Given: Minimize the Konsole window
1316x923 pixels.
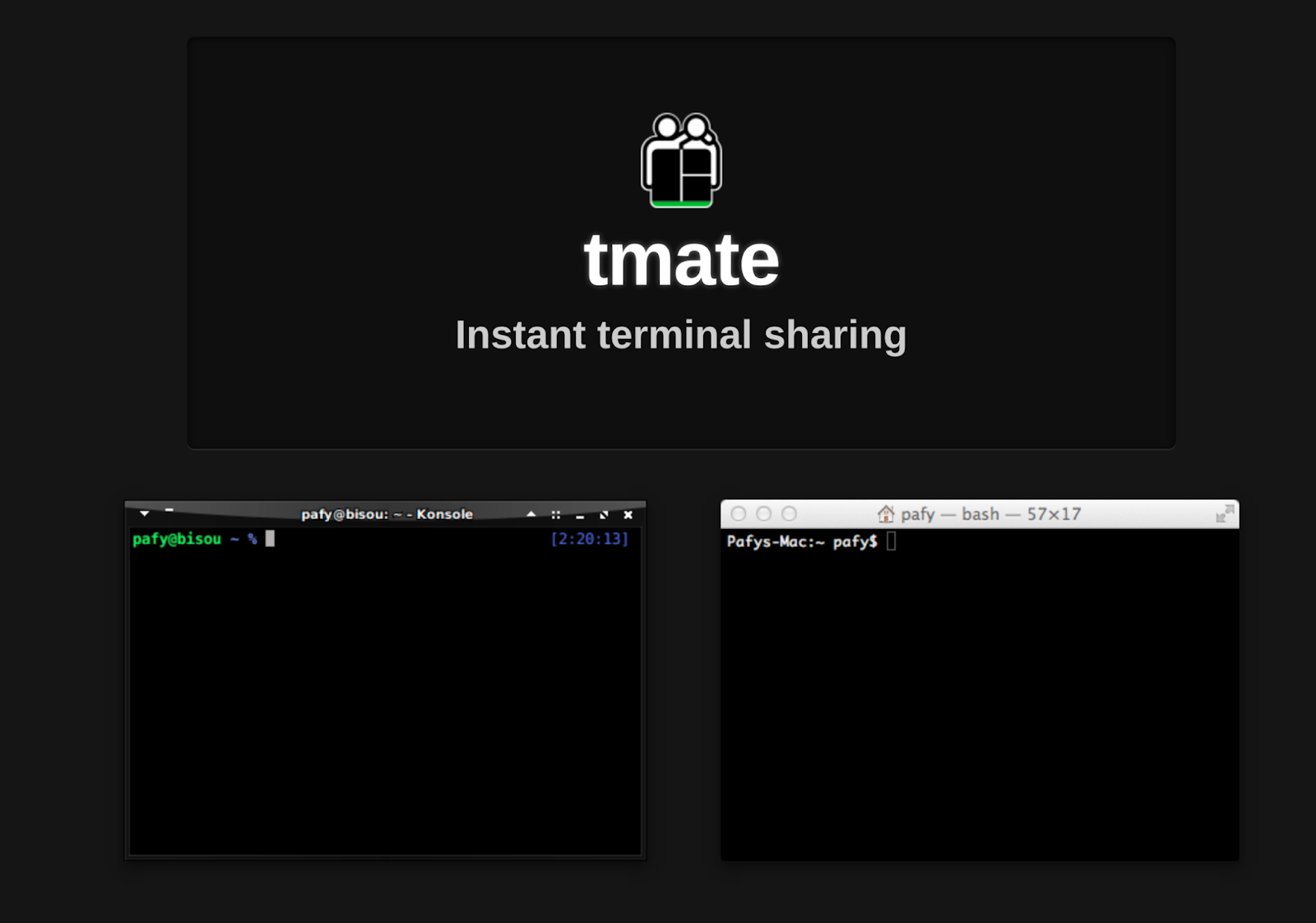Looking at the screenshot, I should (x=580, y=516).
